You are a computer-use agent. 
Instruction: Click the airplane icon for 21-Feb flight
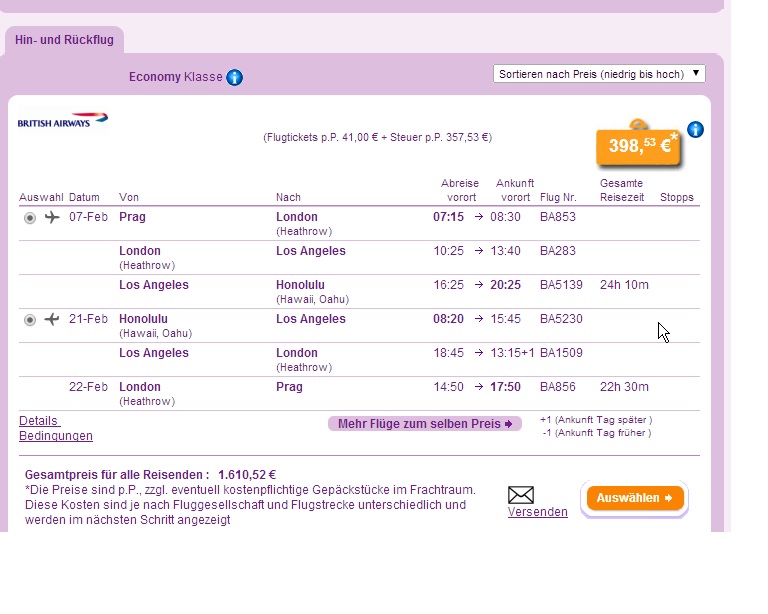pos(52,320)
